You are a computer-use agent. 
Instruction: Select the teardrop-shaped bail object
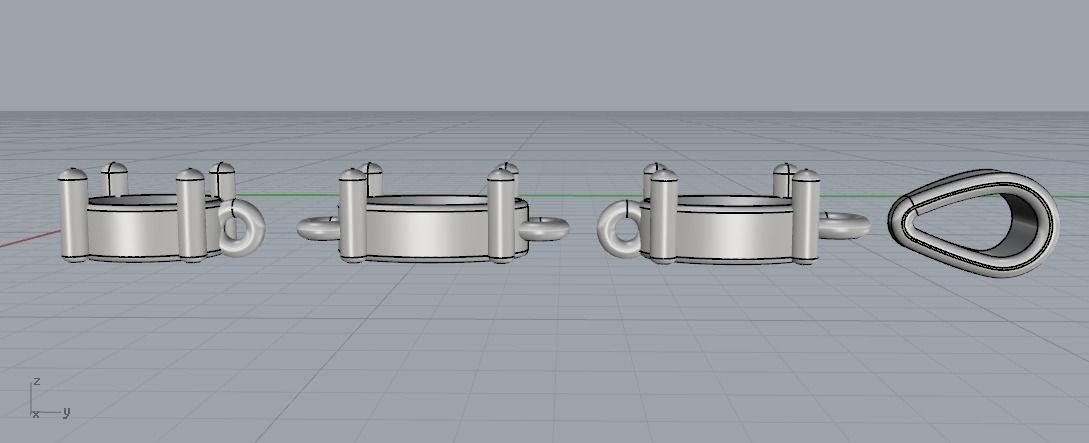point(972,223)
